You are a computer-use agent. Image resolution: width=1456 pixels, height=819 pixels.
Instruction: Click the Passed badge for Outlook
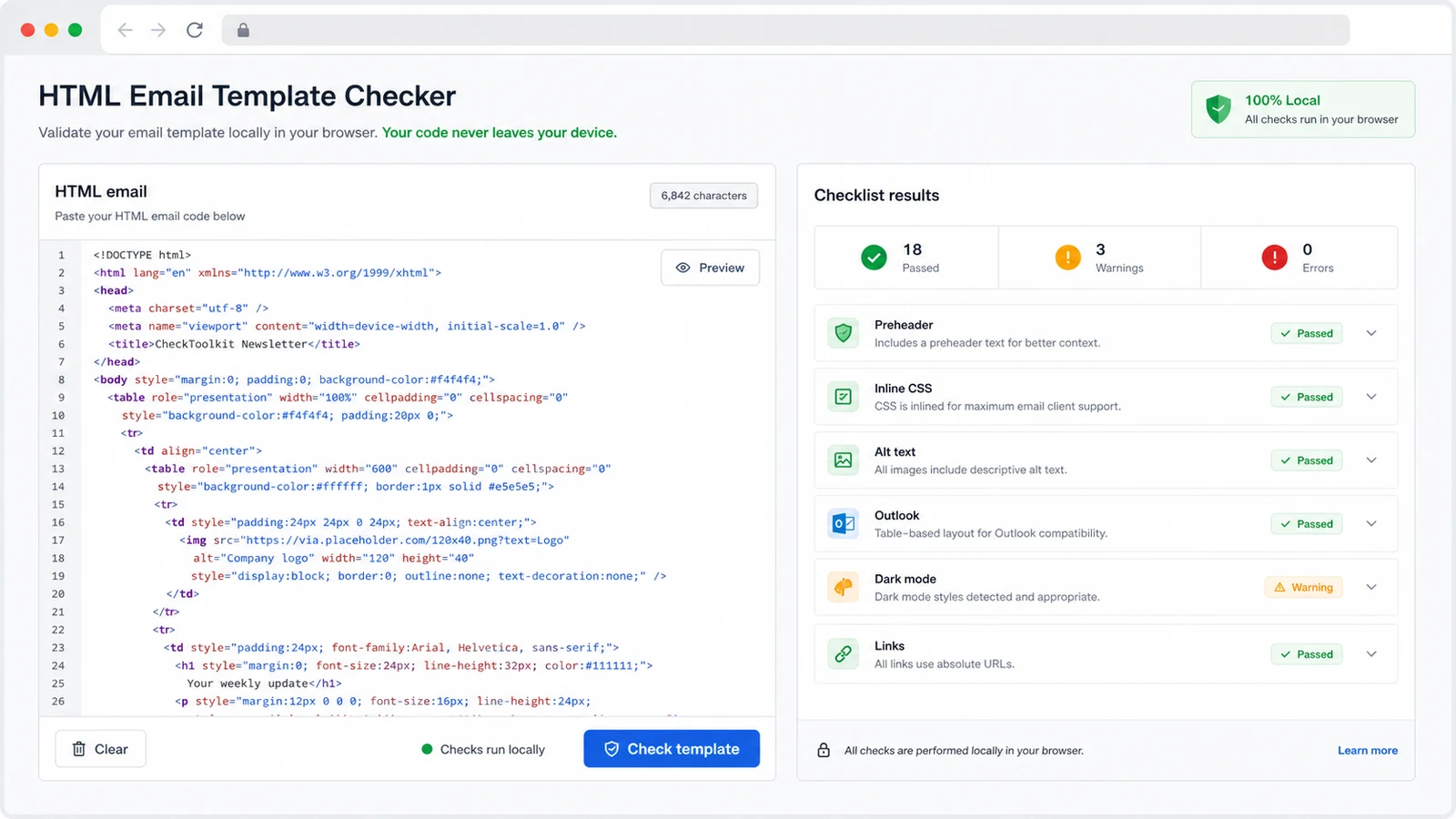(x=1307, y=524)
